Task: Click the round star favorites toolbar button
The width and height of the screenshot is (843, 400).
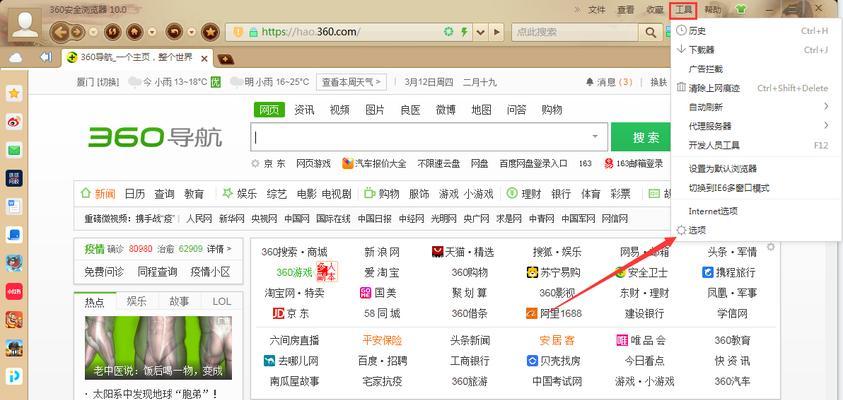Action: point(210,32)
